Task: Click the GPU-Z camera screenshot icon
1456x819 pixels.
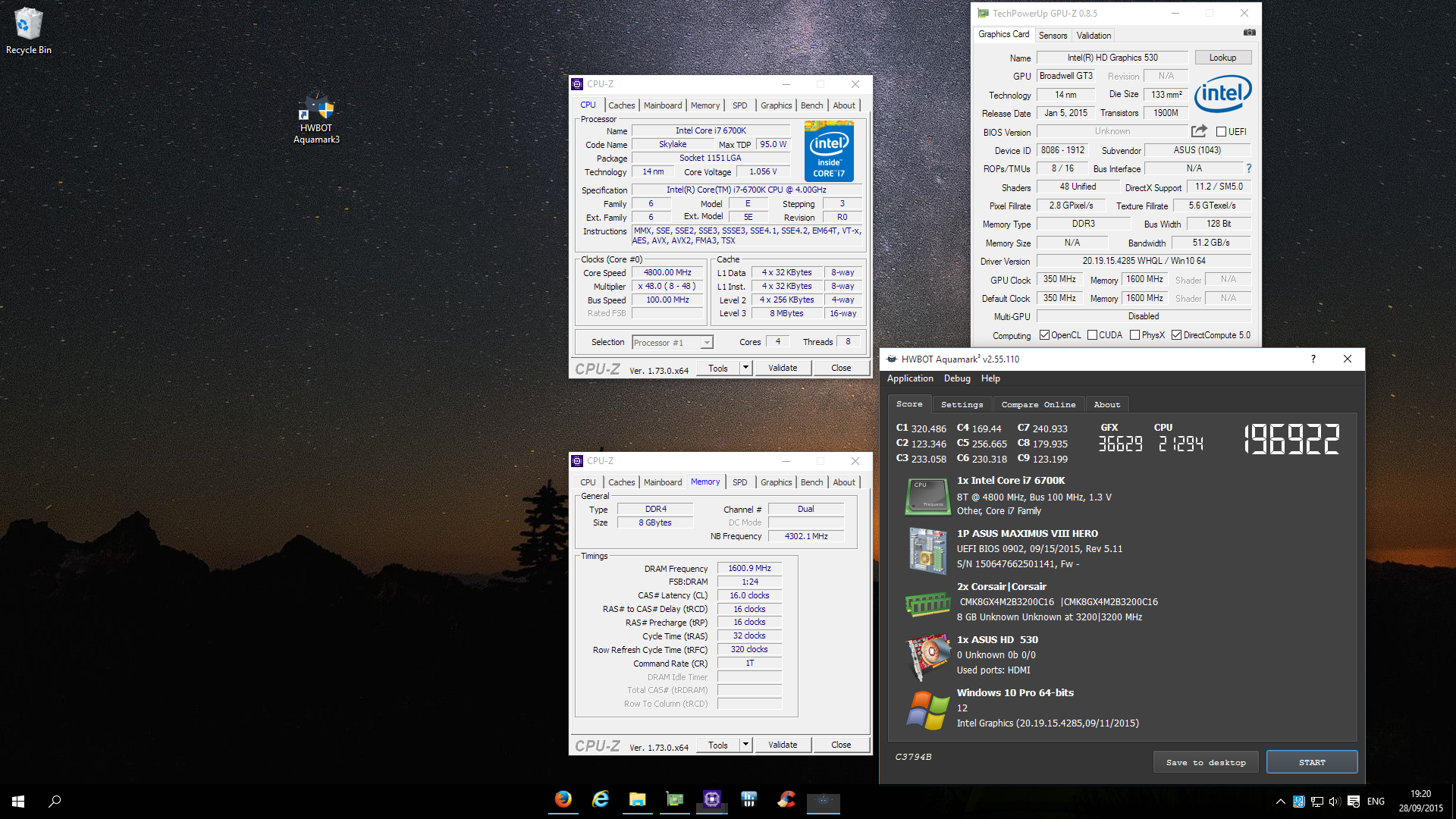Action: click(x=1249, y=33)
